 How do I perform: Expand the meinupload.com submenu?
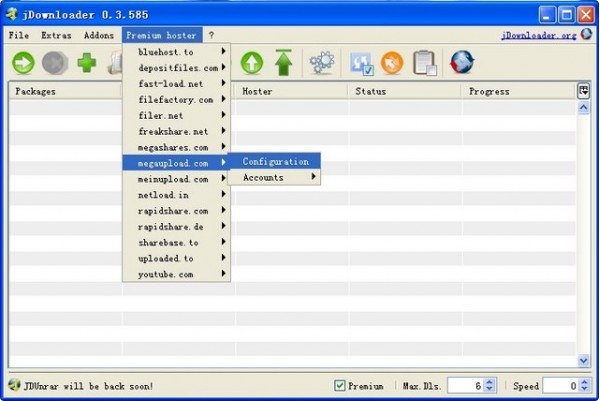point(176,179)
